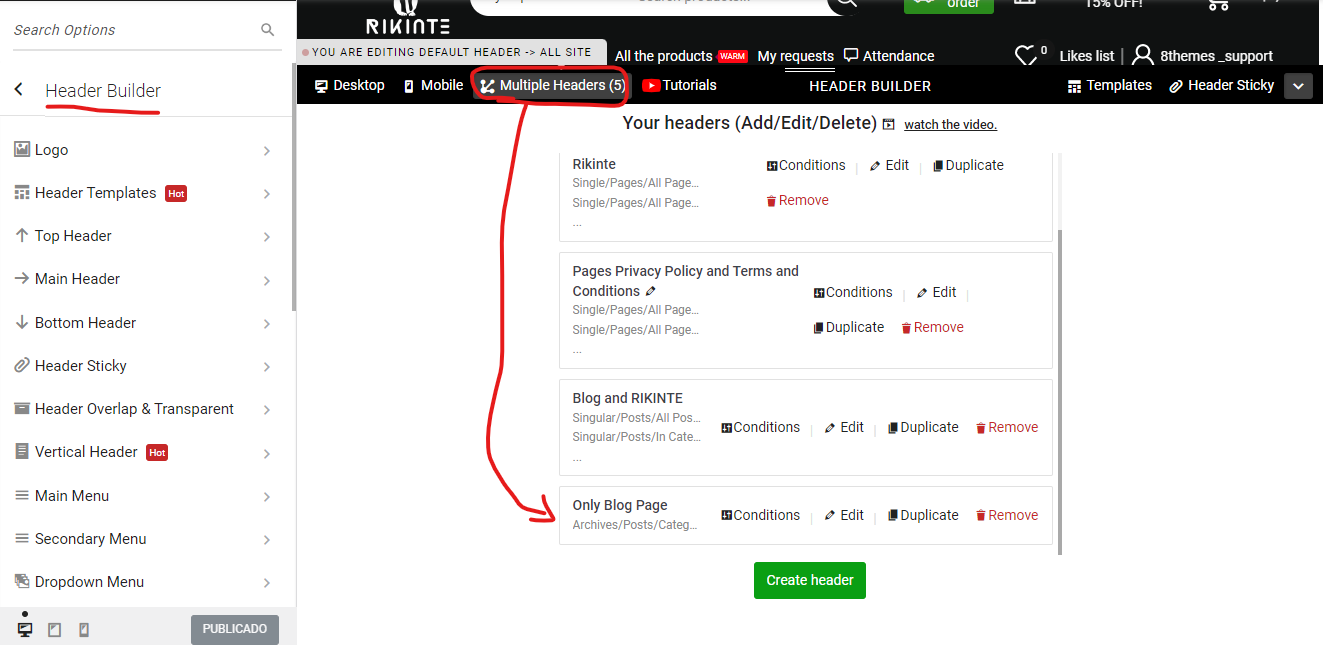Image resolution: width=1323 pixels, height=645 pixels.
Task: Duplicate the Rikinte header
Action: click(x=968, y=165)
